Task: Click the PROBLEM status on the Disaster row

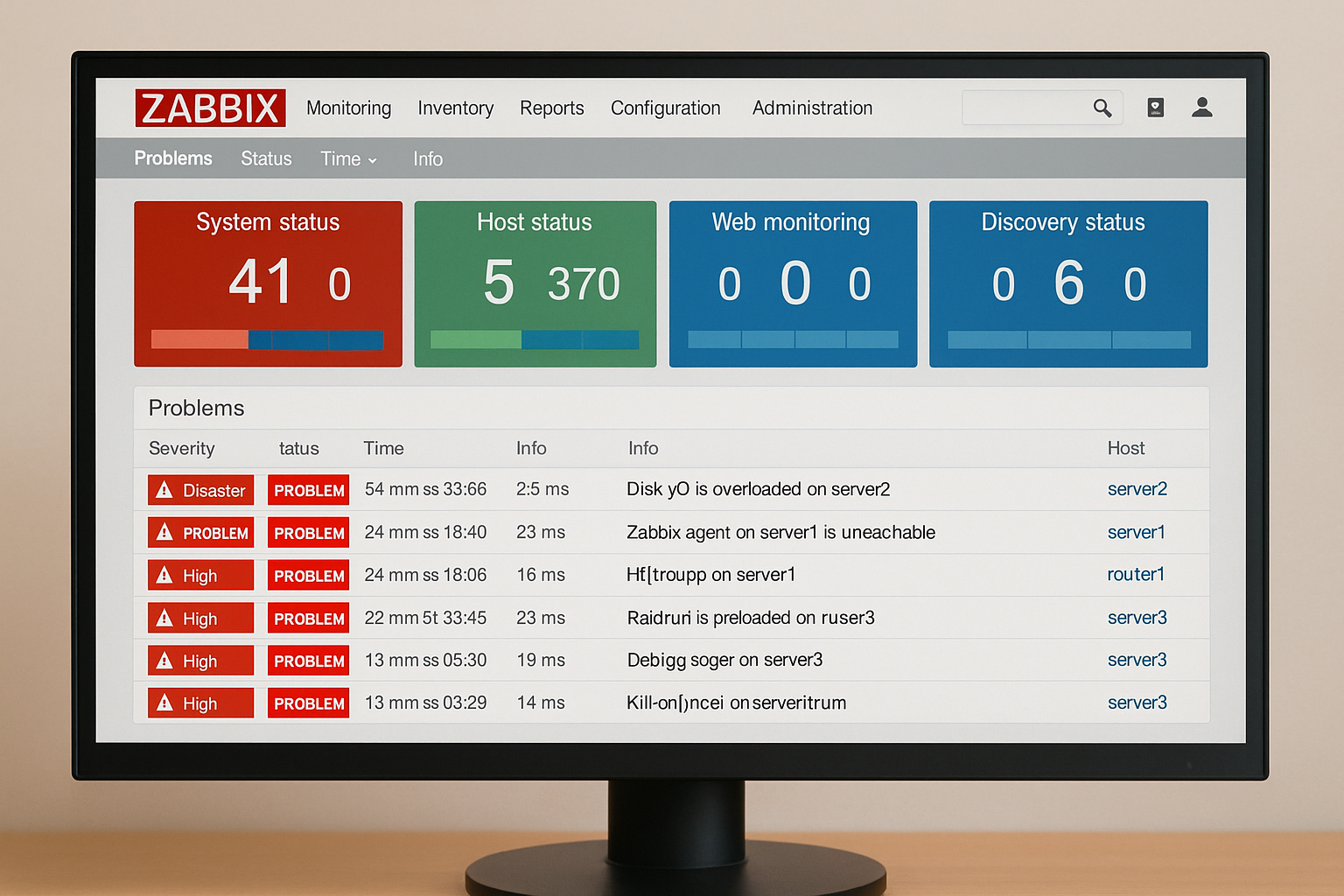Action: (308, 490)
